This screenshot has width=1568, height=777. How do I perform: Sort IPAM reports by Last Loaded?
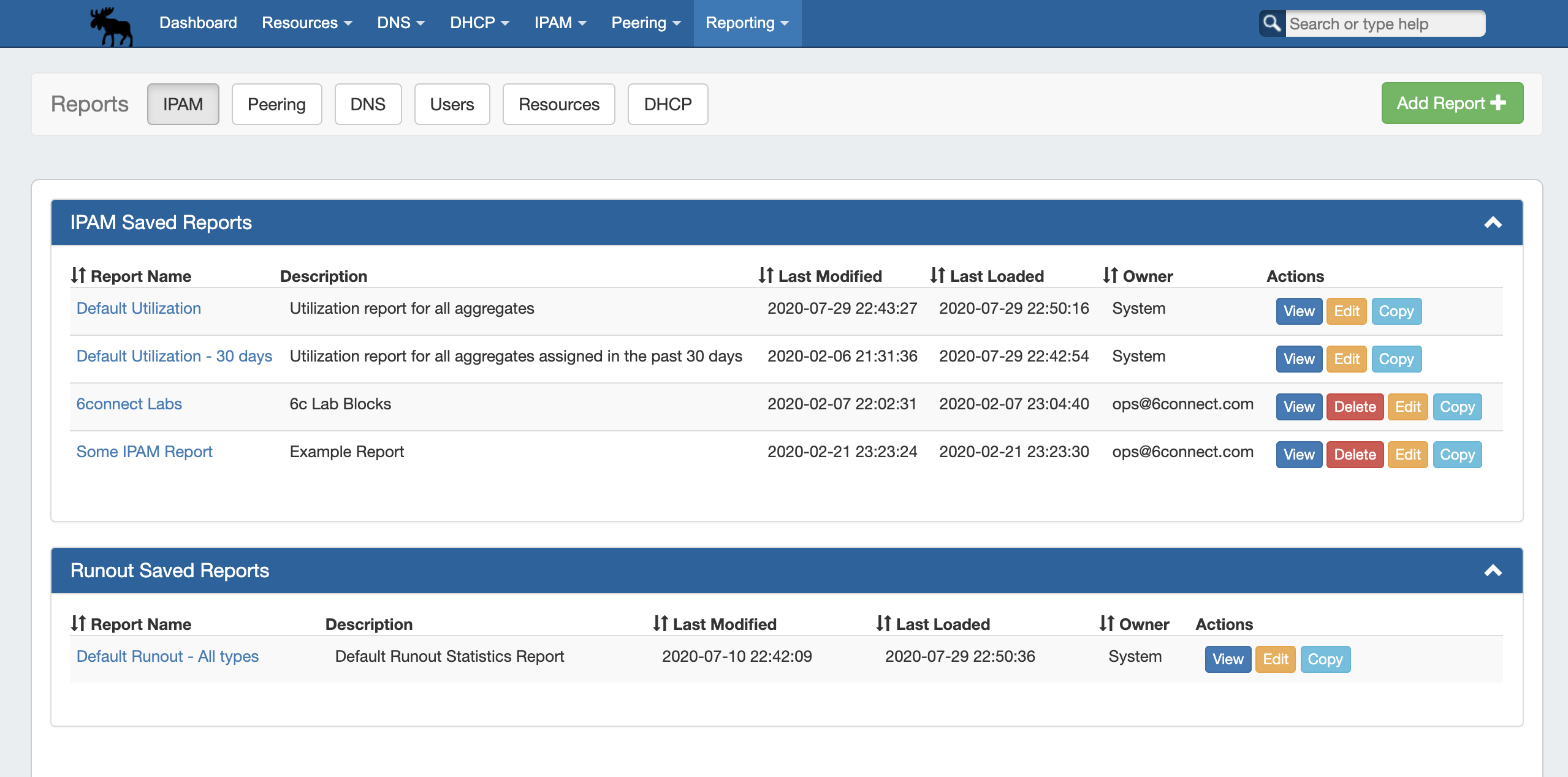coord(987,276)
